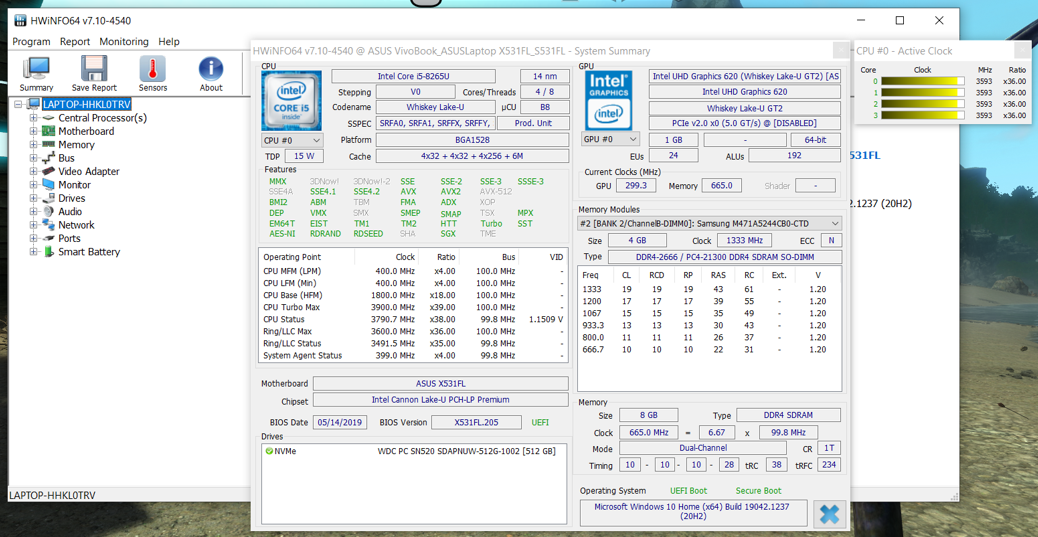Click the Windows 10 Home operating system box
The width and height of the screenshot is (1038, 537).
click(694, 513)
